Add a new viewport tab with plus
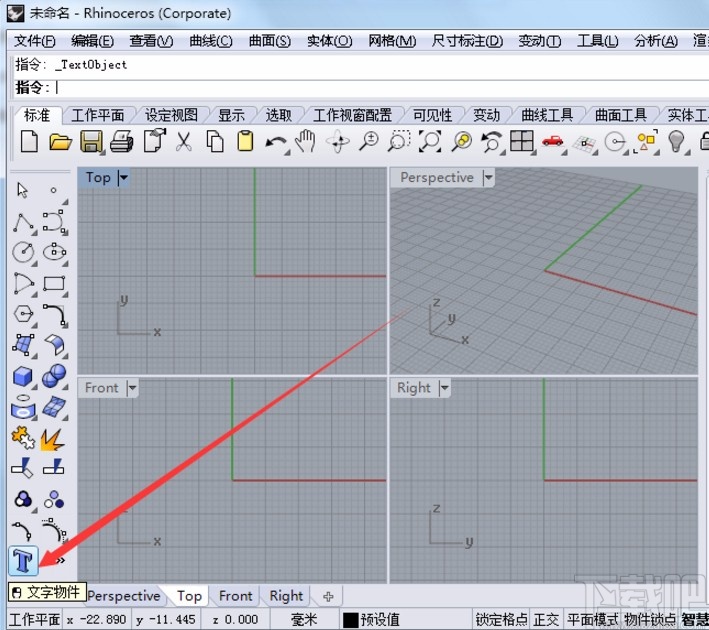709x630 pixels. pyautogui.click(x=329, y=597)
